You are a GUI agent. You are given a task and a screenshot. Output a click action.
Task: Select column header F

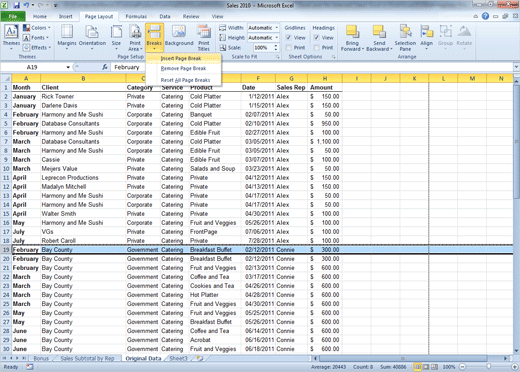(258, 78)
